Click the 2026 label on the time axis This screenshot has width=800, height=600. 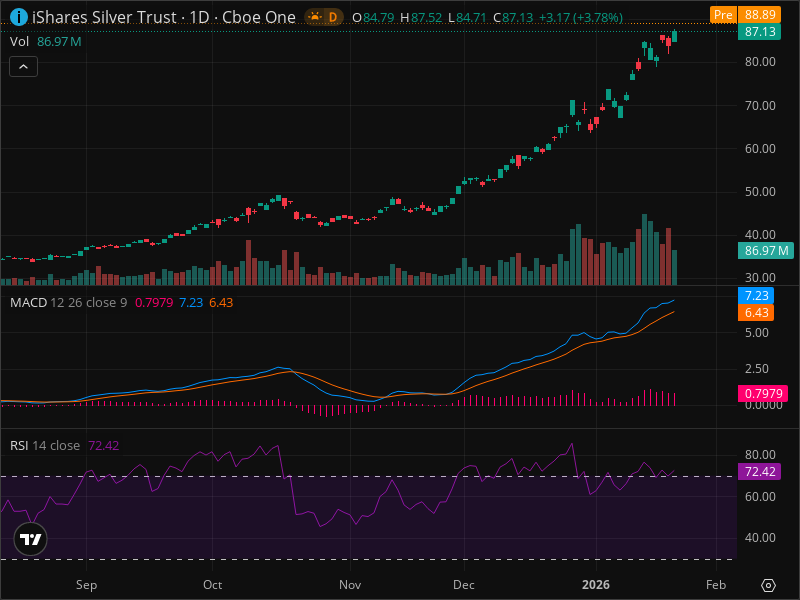[596, 585]
